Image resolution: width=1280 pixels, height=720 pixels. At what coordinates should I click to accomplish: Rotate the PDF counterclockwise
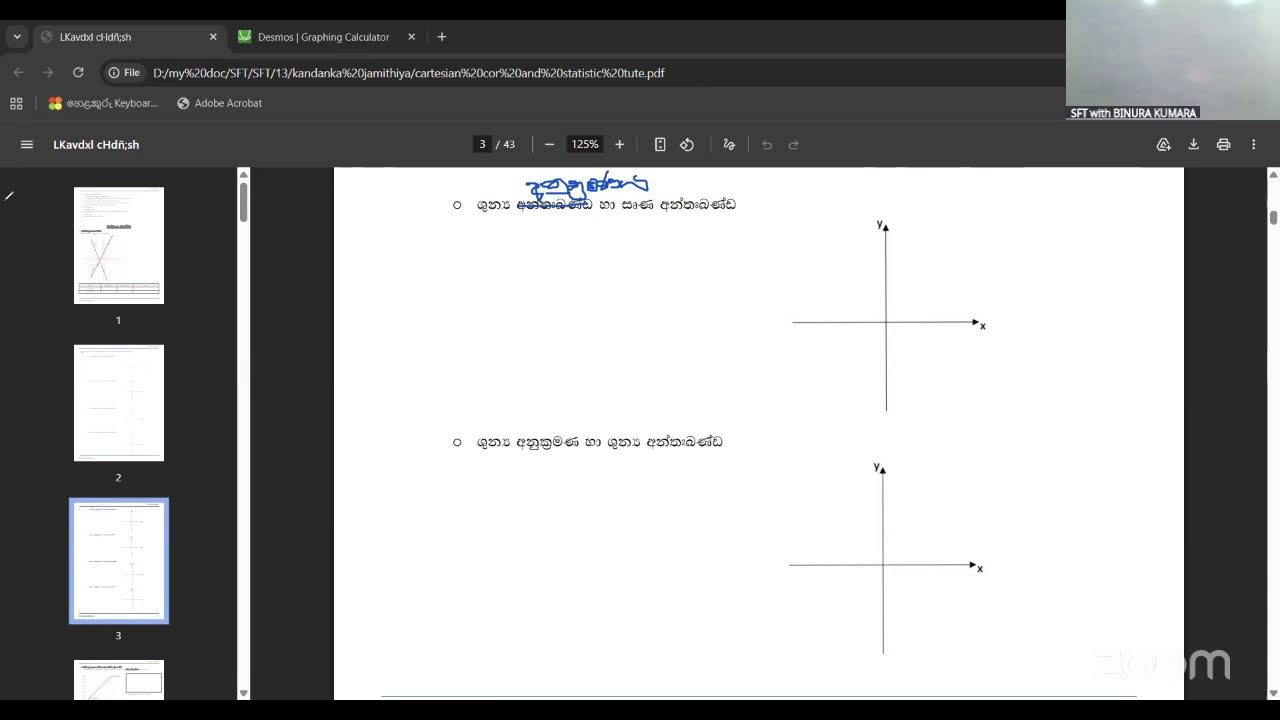[687, 145]
